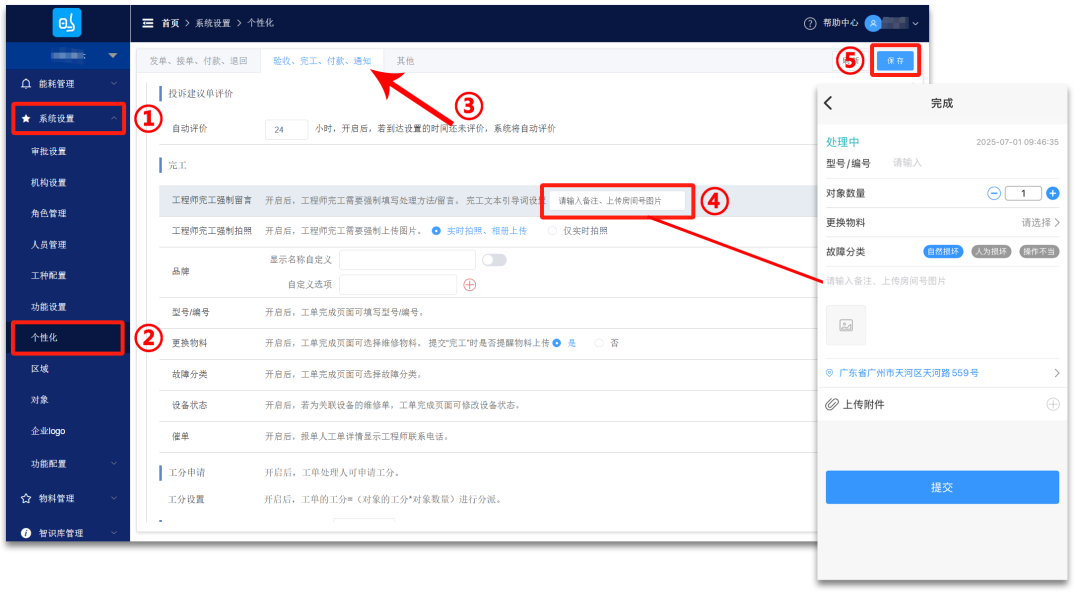Screen dimensions: 1080x593
Task: Switch to the 其他 tab
Action: [x=405, y=61]
